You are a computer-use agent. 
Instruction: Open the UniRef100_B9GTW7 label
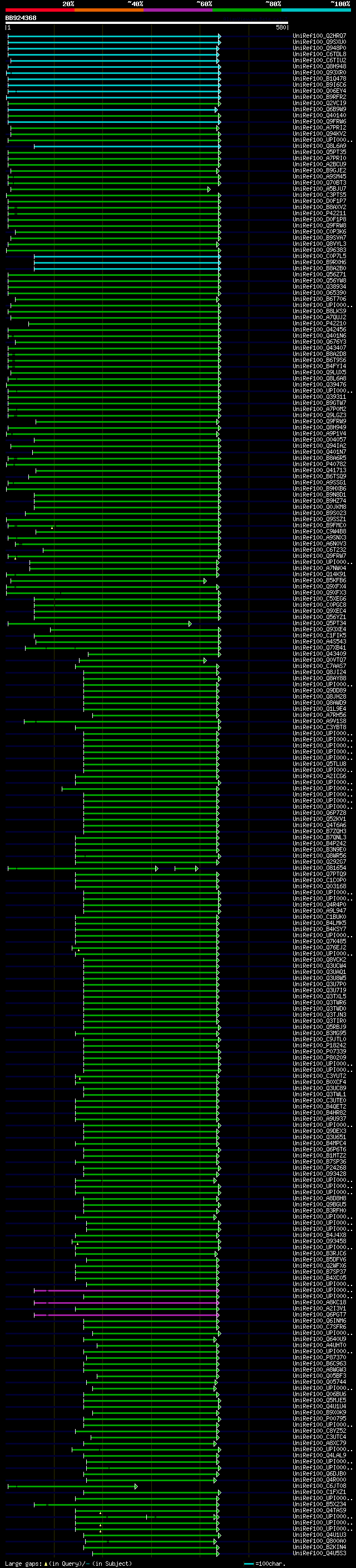pyautogui.click(x=319, y=403)
